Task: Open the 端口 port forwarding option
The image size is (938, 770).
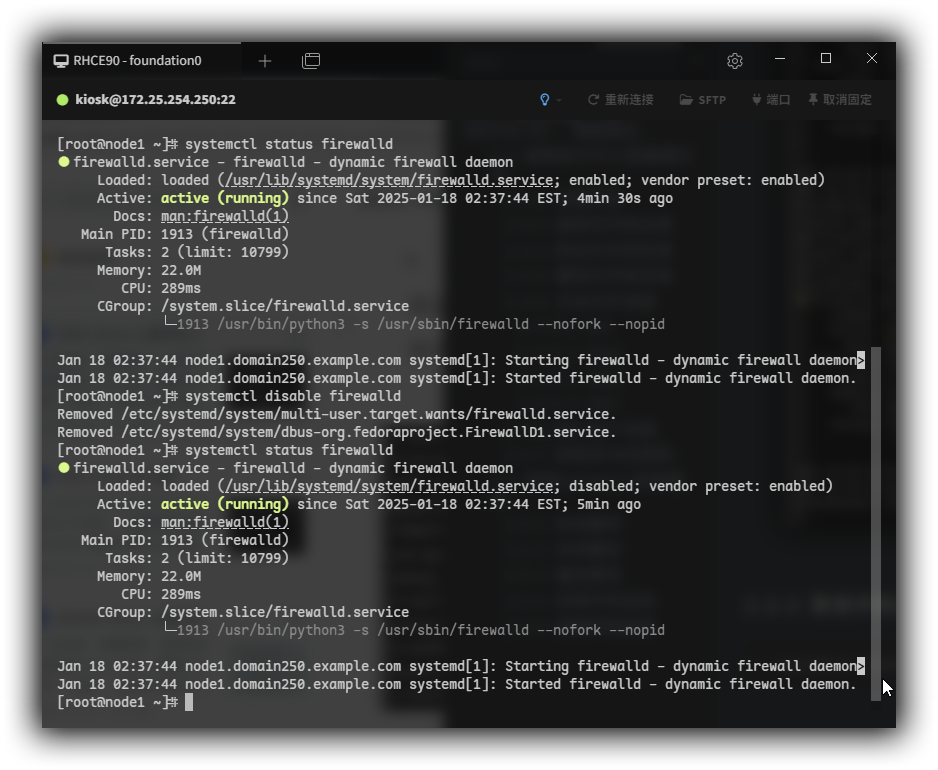Action: [770, 100]
